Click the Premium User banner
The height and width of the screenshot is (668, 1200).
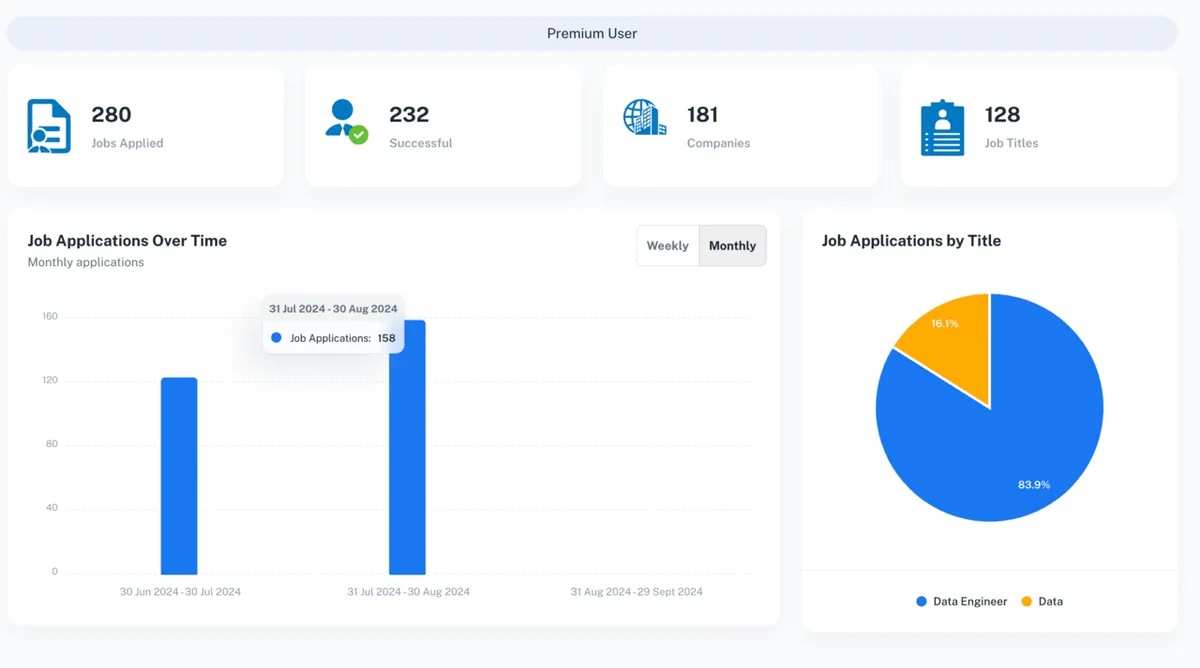click(592, 33)
